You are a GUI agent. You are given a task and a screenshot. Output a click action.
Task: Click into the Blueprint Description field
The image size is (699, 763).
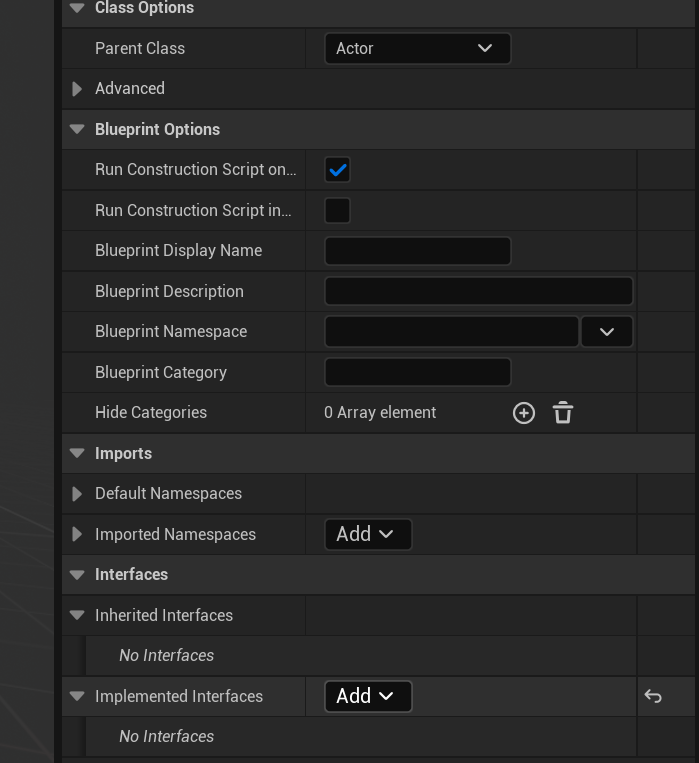point(478,291)
